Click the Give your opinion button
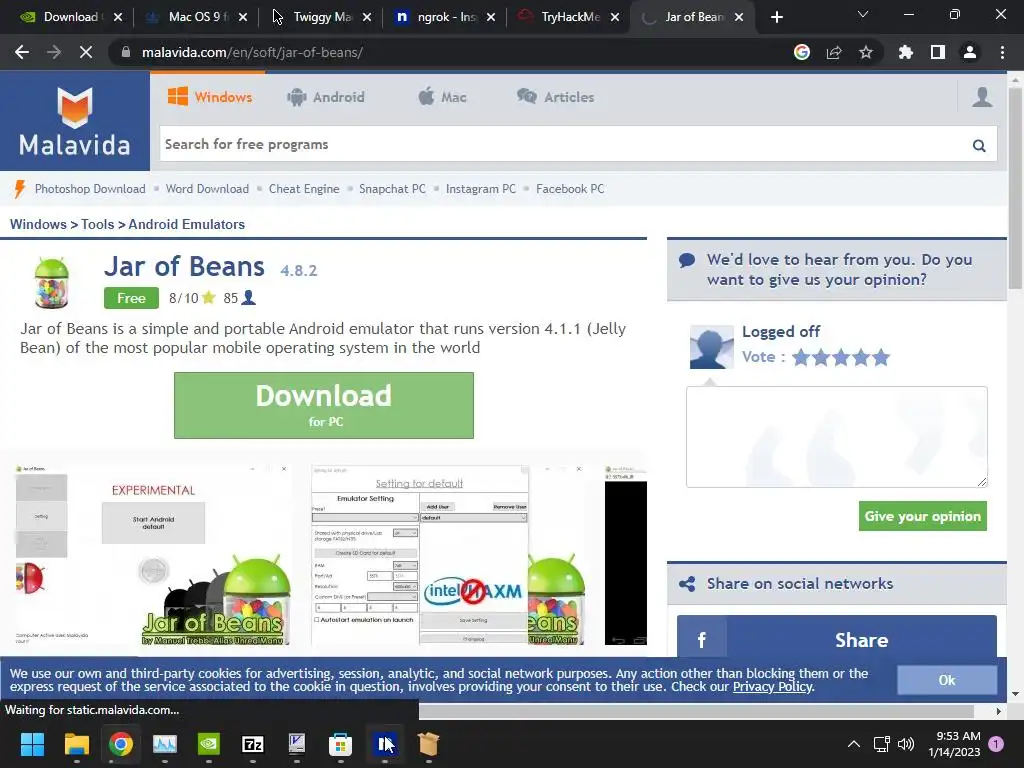 (x=923, y=516)
